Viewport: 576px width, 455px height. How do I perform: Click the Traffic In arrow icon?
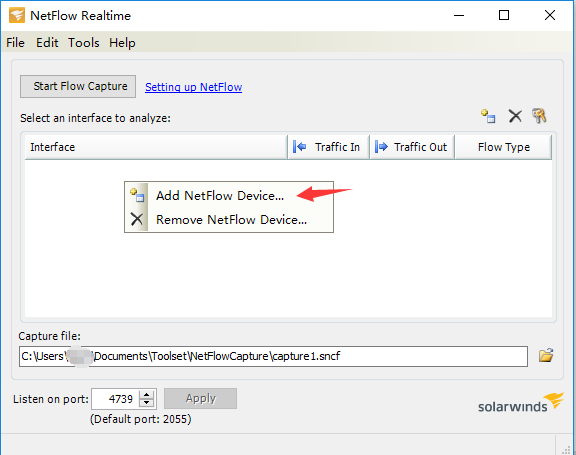299,147
